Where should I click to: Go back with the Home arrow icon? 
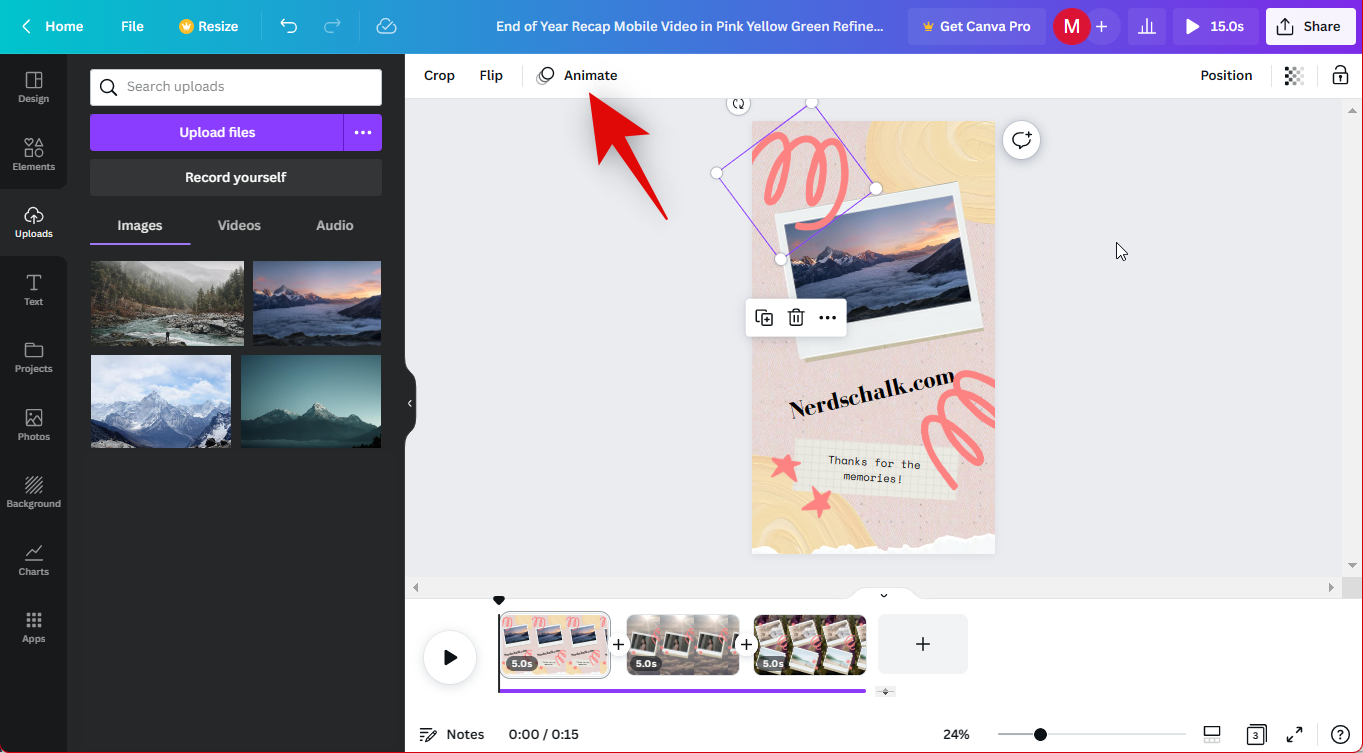coord(27,27)
